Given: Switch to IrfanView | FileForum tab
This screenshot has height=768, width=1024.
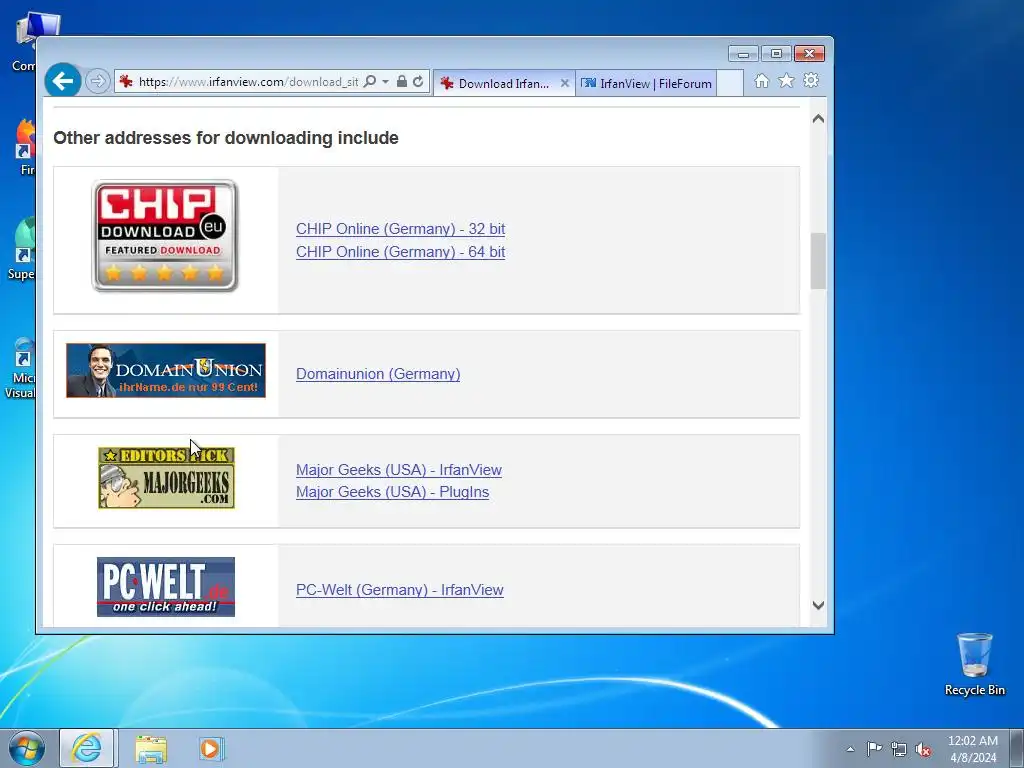Looking at the screenshot, I should 646,83.
